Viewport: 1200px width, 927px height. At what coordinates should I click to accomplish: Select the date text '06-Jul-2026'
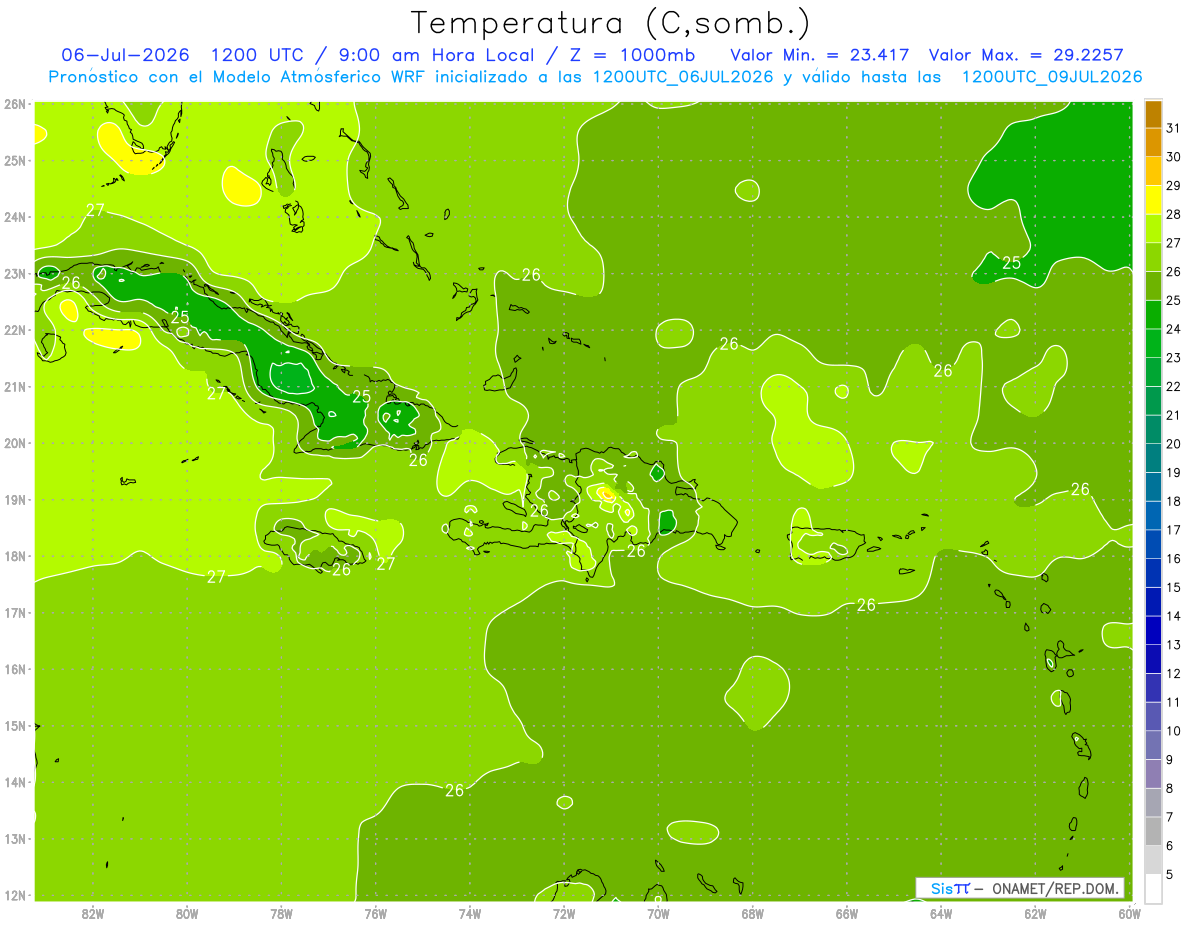[124, 54]
